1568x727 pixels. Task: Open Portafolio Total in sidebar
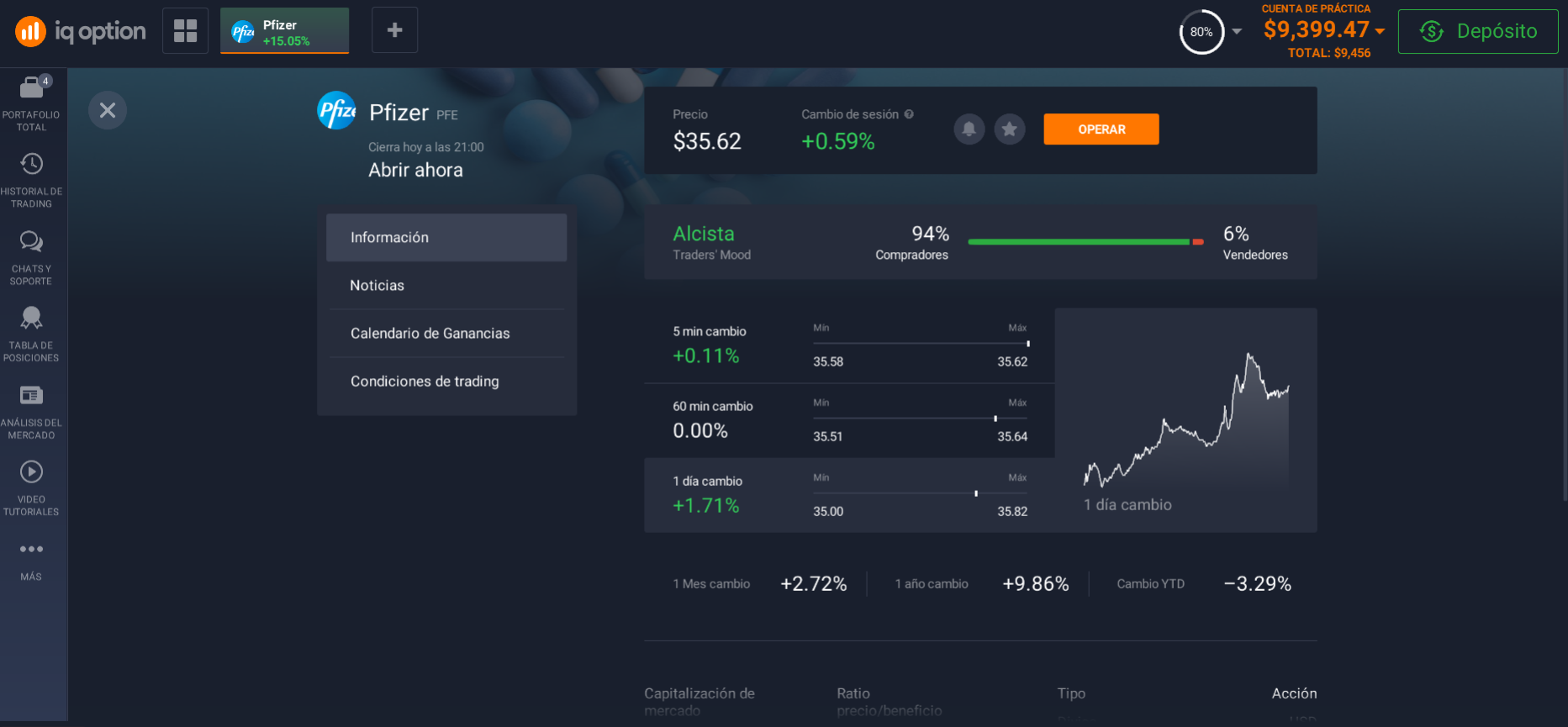pyautogui.click(x=31, y=104)
